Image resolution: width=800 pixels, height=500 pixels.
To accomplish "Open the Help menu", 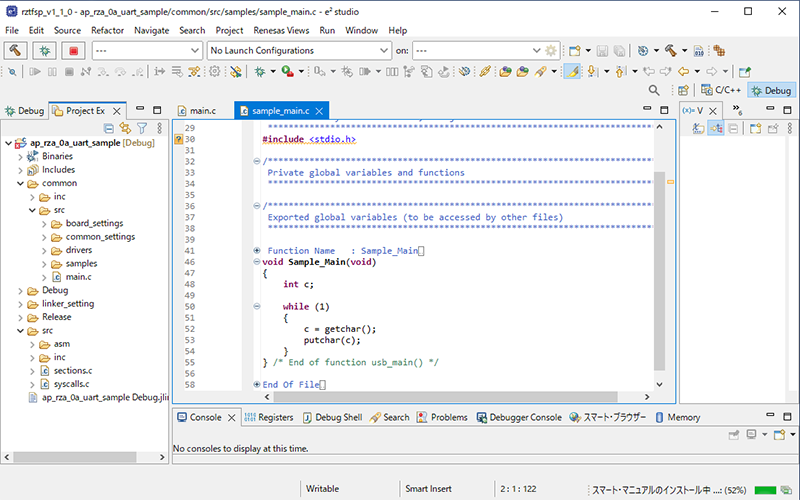I will point(397,30).
